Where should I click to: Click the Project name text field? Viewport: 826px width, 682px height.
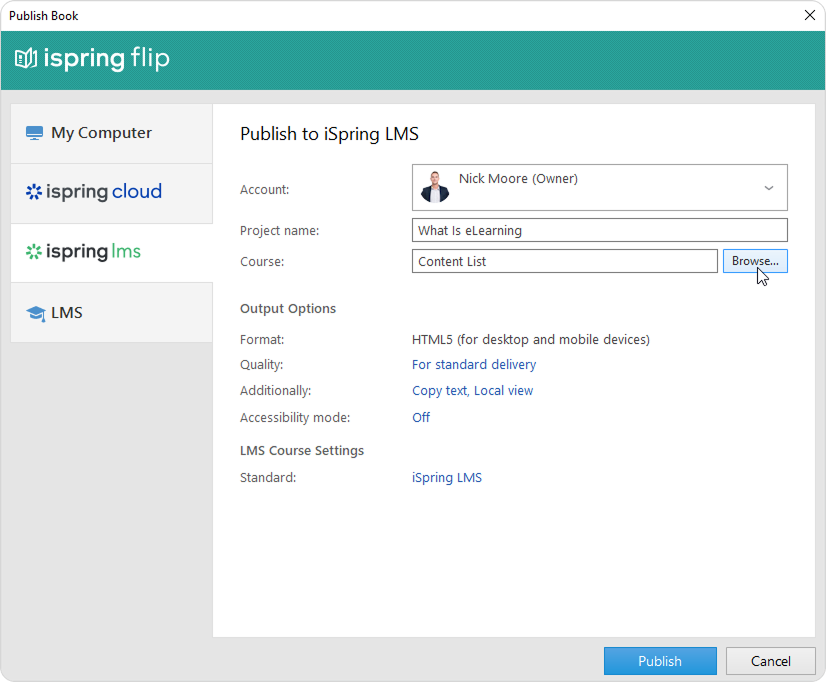click(x=599, y=230)
